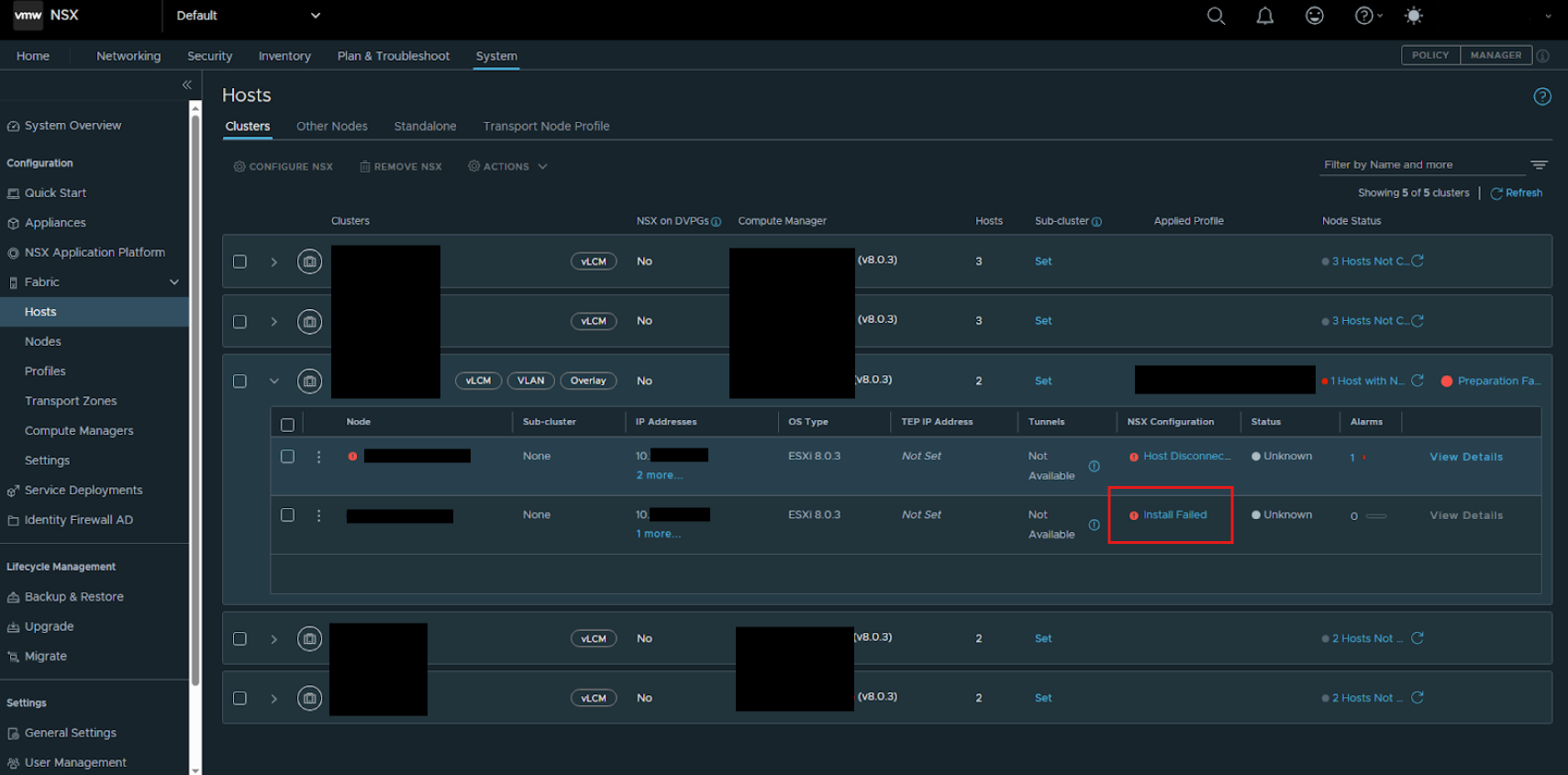Collapse the left sidebar with double chevron
This screenshot has height=775, width=1568.
coord(187,84)
